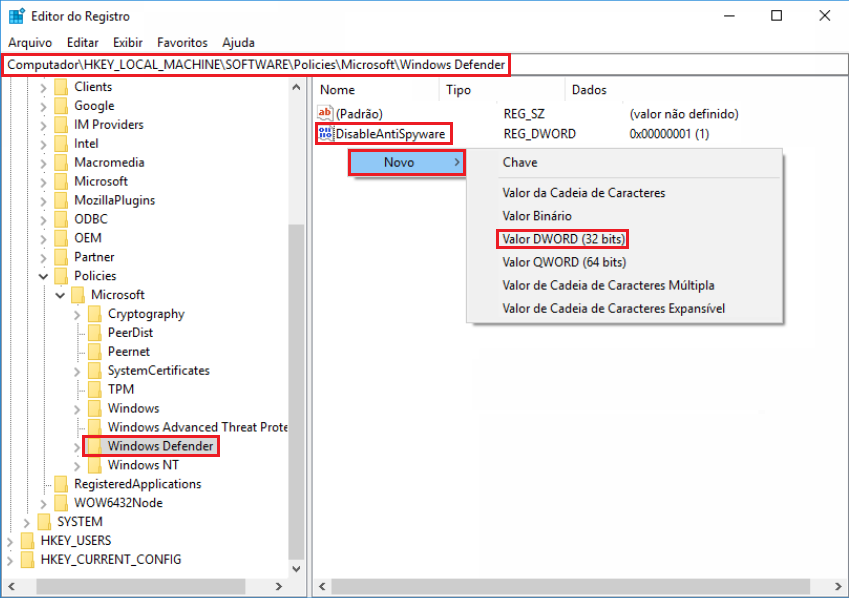
Task: Click the Registry Editor icon in the title bar
Action: (x=15, y=15)
